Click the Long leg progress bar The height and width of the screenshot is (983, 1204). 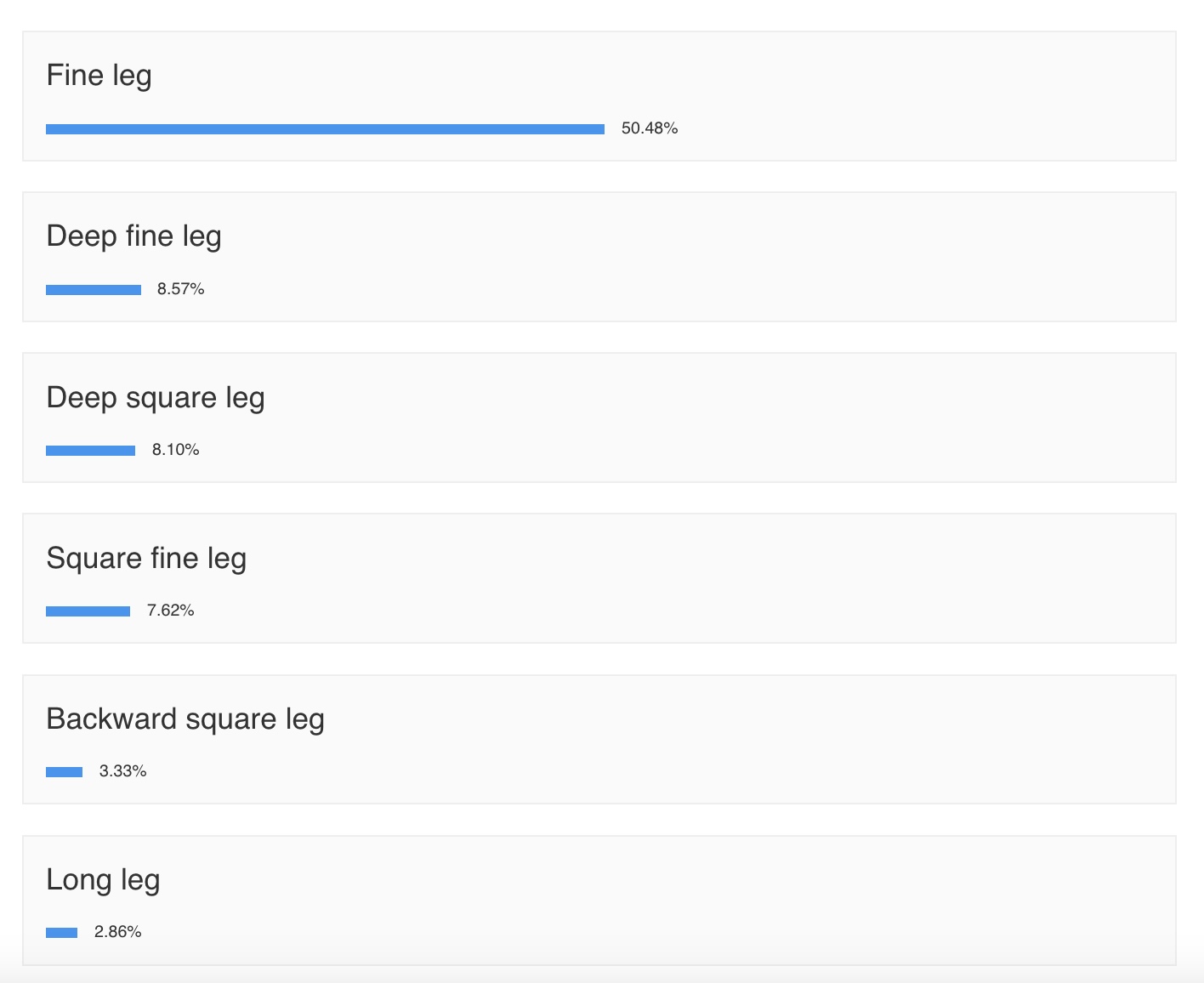coord(61,933)
